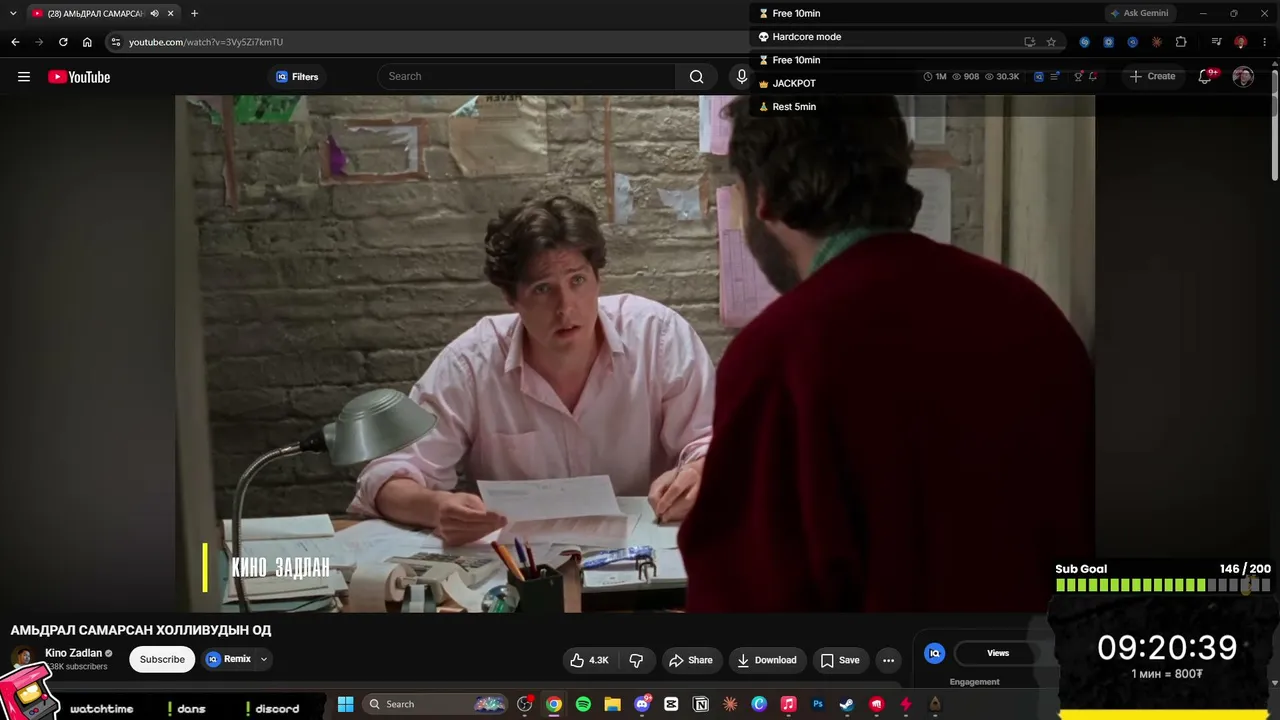Image resolution: width=1280 pixels, height=720 pixels.
Task: Open browser home page
Action: point(87,42)
